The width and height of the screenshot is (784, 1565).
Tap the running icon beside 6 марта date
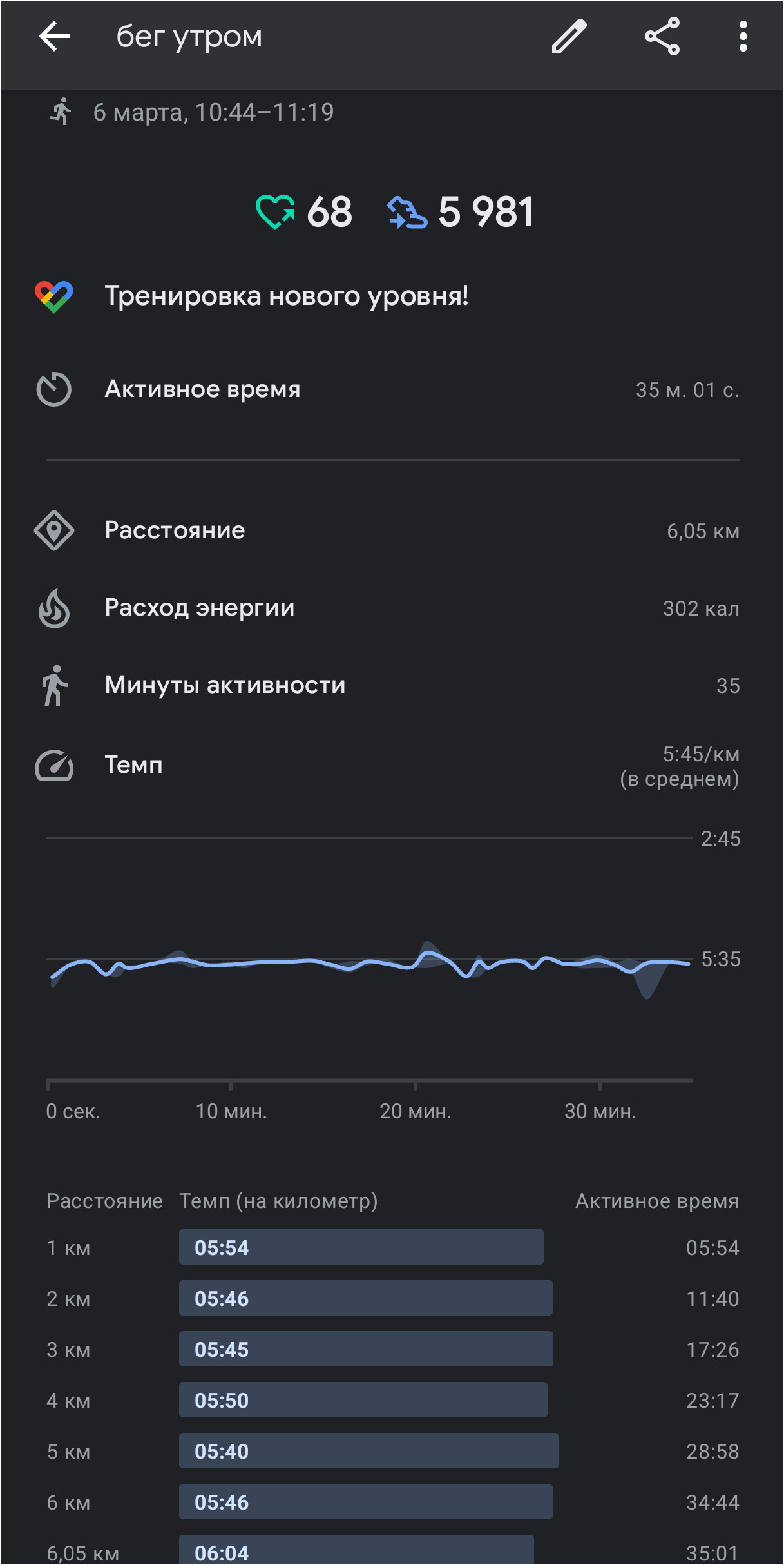click(x=61, y=112)
